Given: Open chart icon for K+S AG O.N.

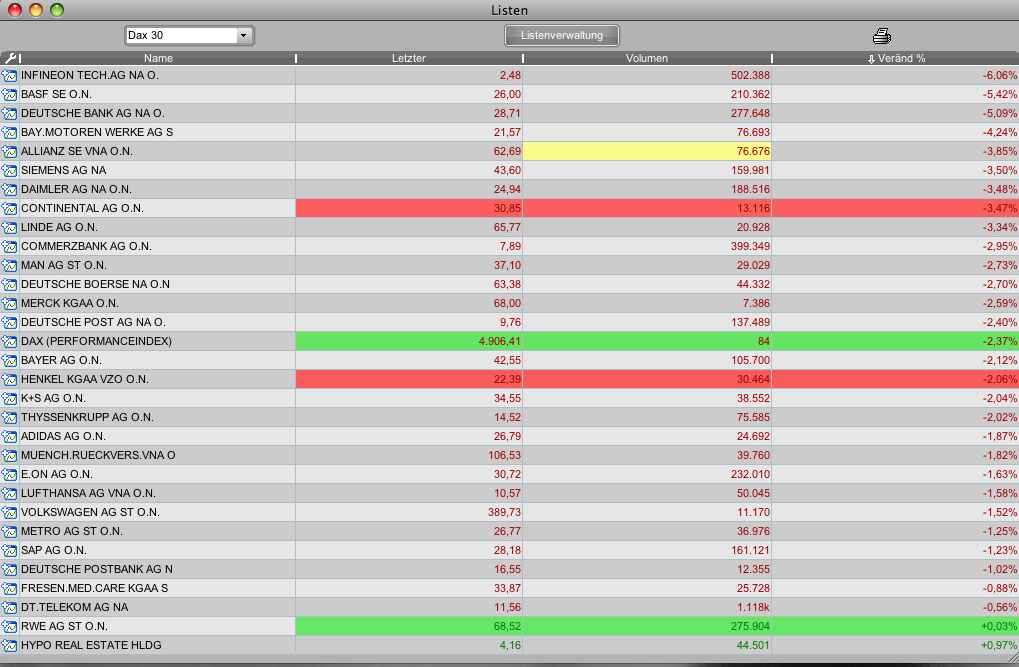Looking at the screenshot, I should point(10,399).
